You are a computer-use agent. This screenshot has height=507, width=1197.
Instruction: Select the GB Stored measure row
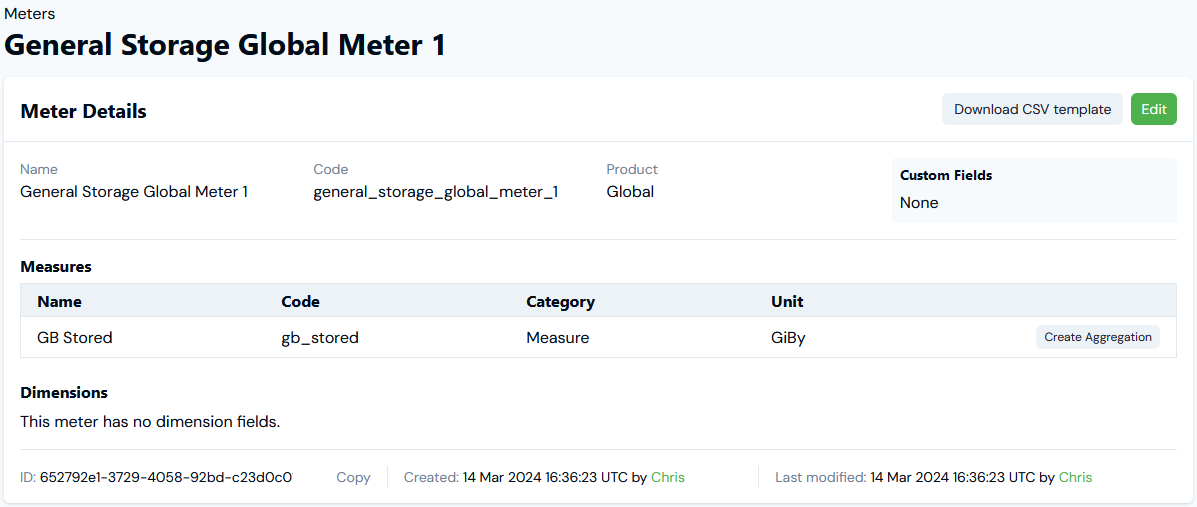click(598, 337)
